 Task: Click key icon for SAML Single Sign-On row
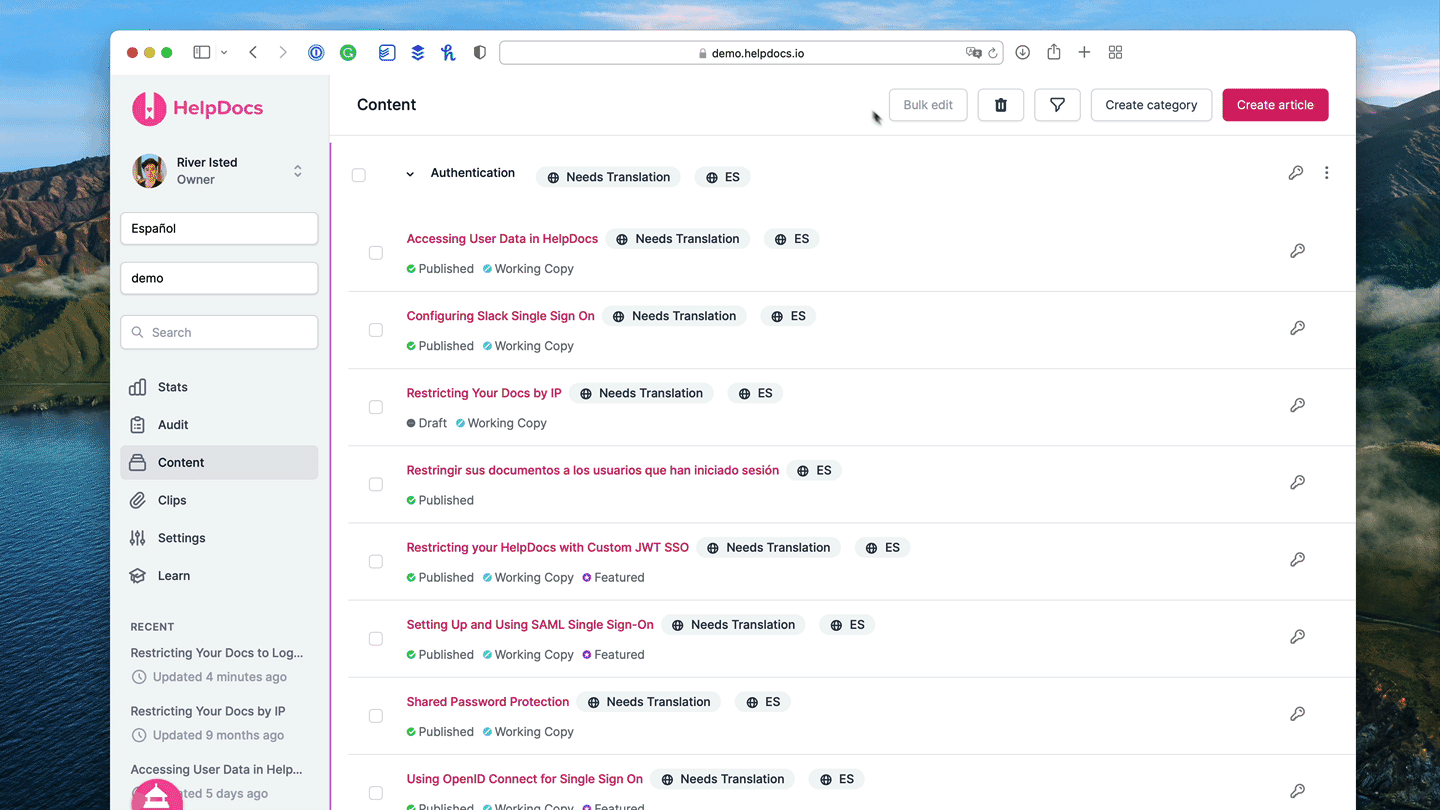[1297, 636]
